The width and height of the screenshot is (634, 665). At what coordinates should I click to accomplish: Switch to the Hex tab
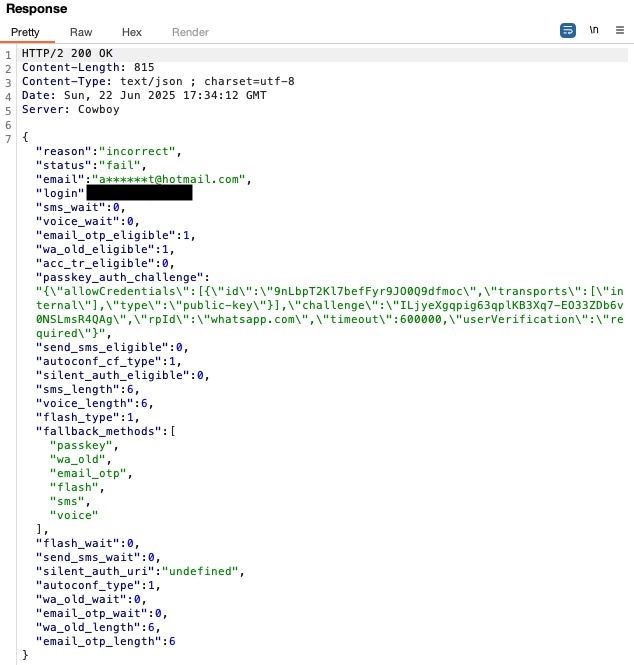pyautogui.click(x=132, y=32)
